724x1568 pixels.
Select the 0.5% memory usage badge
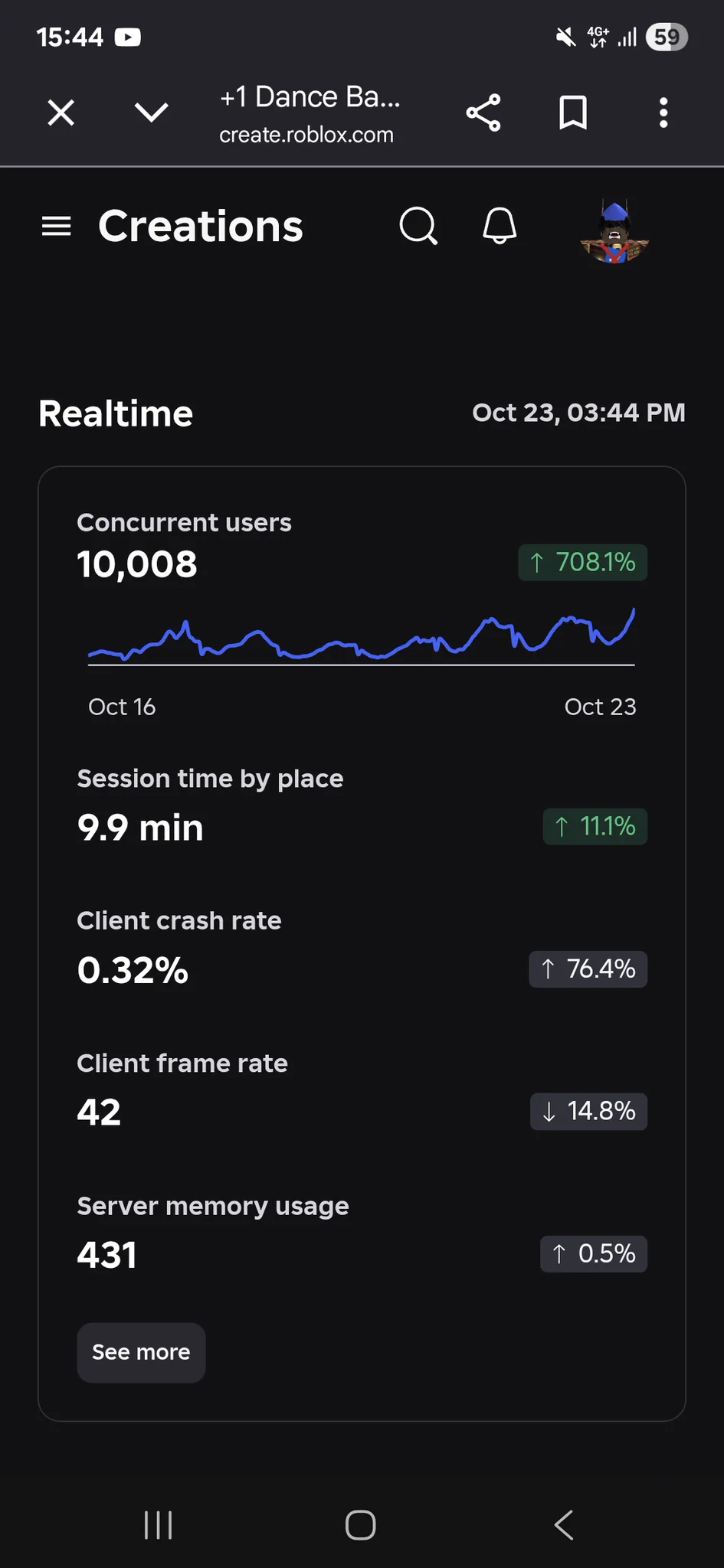(x=594, y=1254)
